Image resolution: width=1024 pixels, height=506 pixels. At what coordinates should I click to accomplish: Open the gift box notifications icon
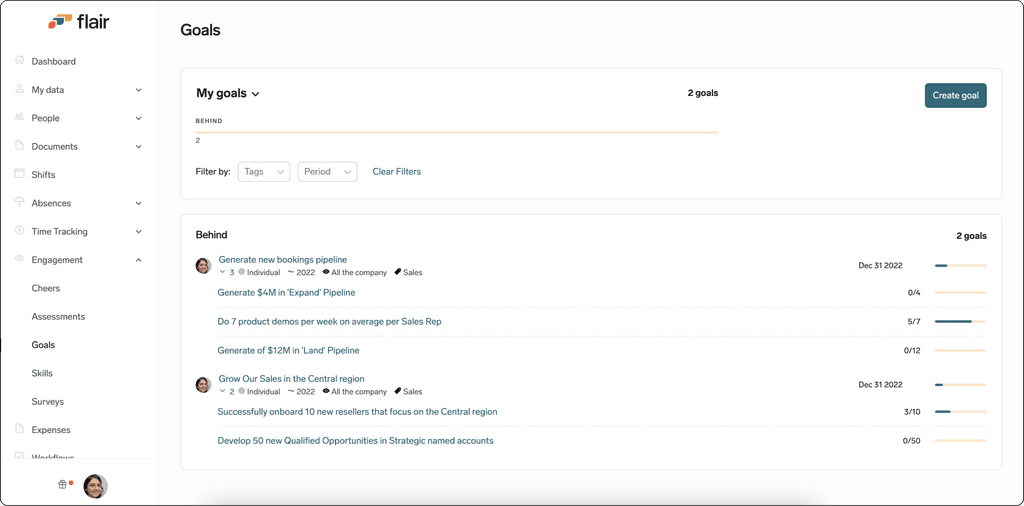coord(63,484)
